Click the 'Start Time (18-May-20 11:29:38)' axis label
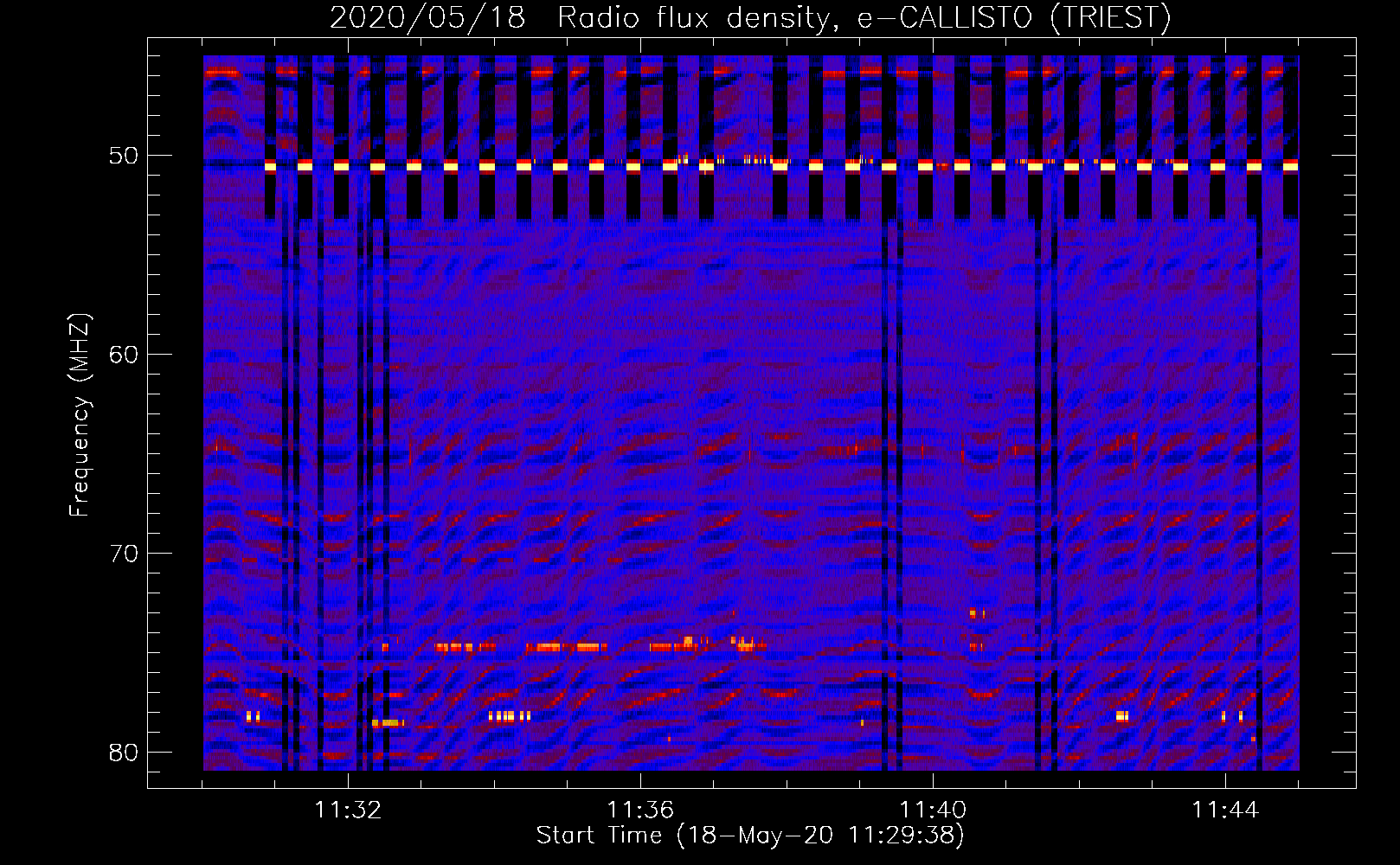 click(750, 836)
